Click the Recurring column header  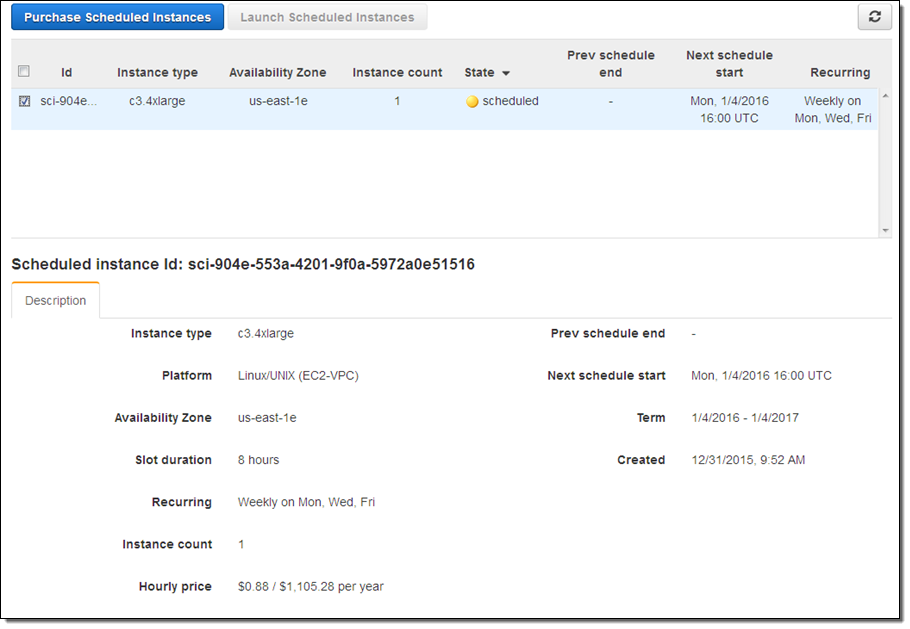point(839,73)
